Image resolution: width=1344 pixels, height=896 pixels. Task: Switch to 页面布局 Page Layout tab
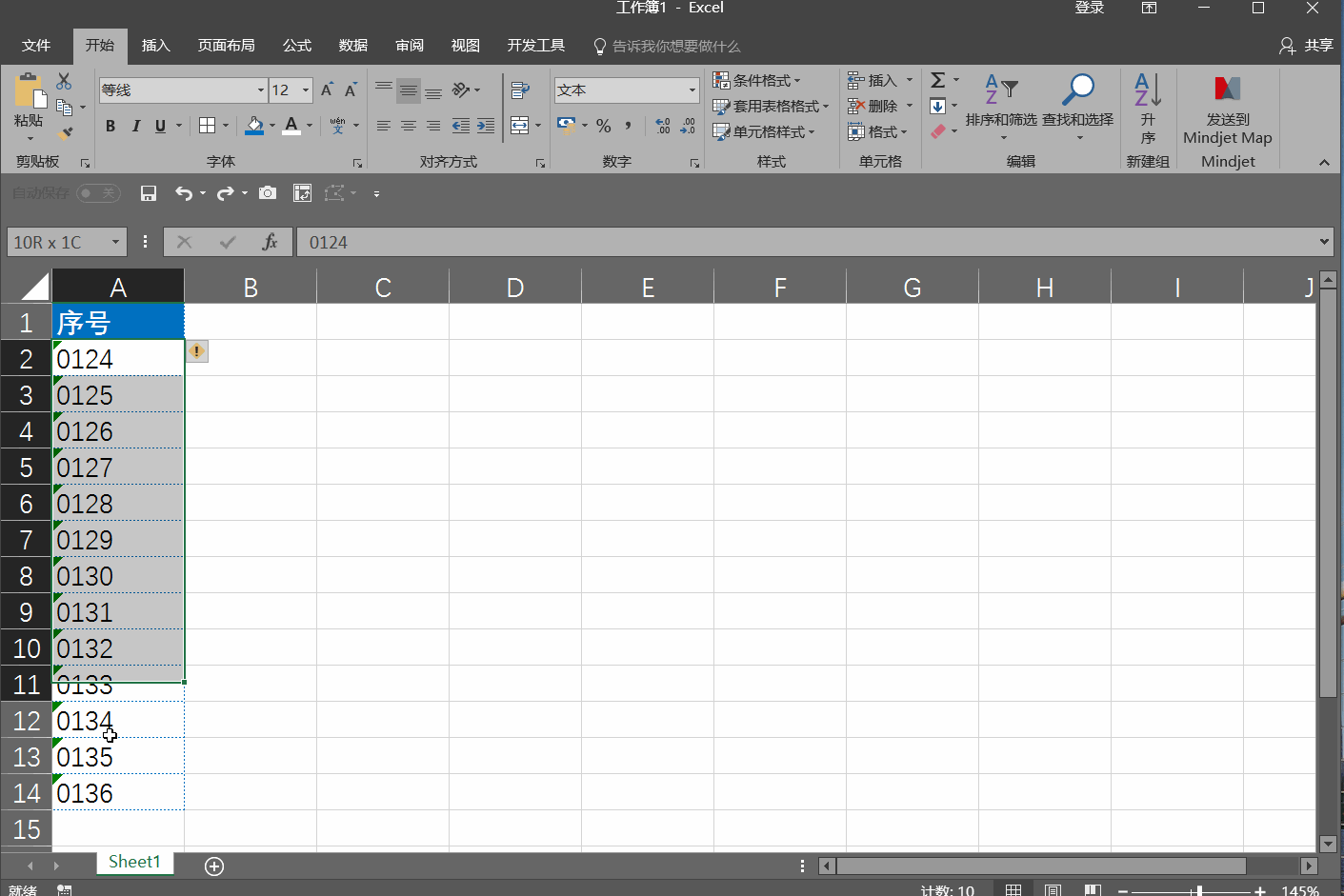click(x=226, y=46)
